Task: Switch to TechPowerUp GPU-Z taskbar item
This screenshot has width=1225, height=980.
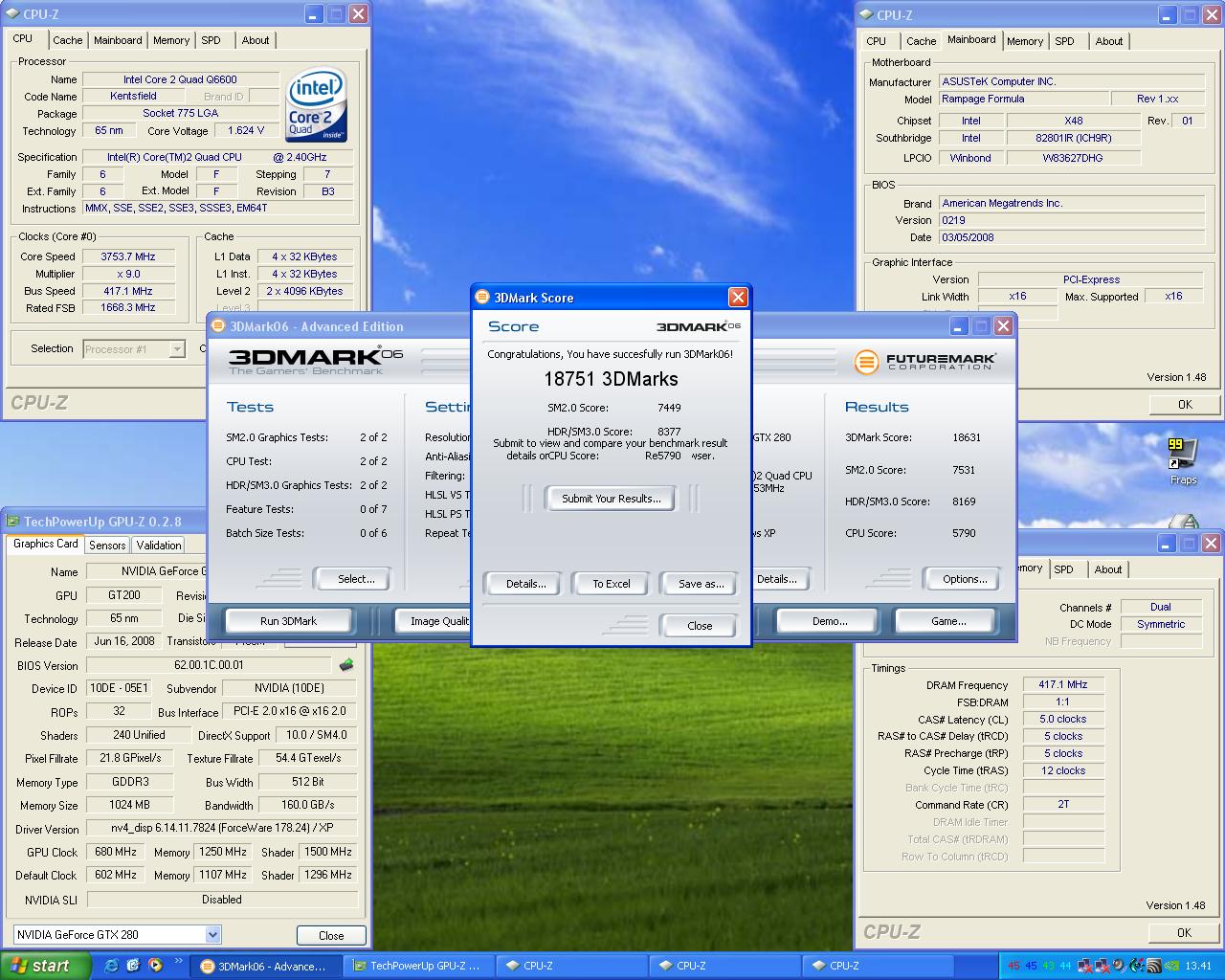Action: 419,966
